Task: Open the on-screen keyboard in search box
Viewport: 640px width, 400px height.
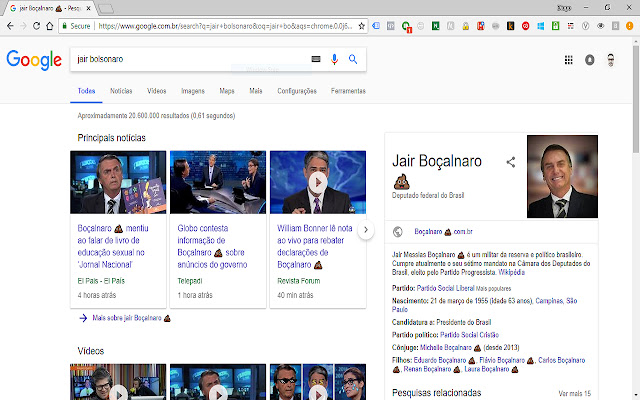Action: (316, 59)
